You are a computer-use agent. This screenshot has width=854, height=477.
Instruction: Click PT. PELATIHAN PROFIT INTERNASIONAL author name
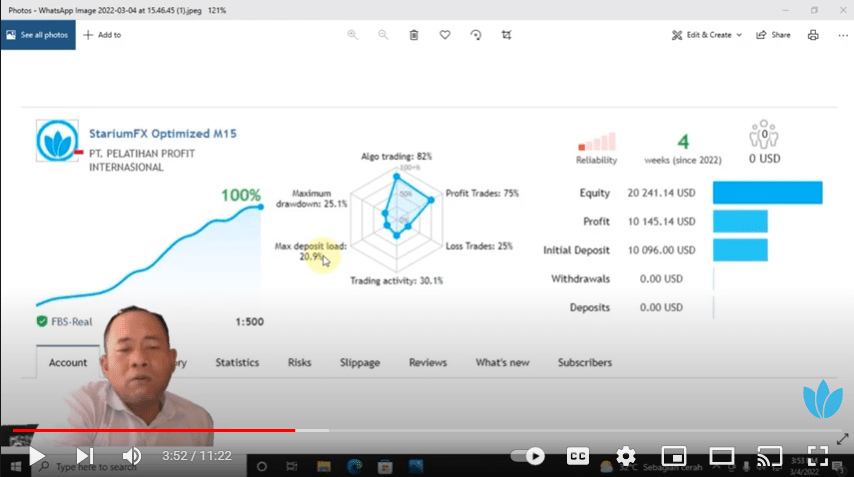(142, 160)
